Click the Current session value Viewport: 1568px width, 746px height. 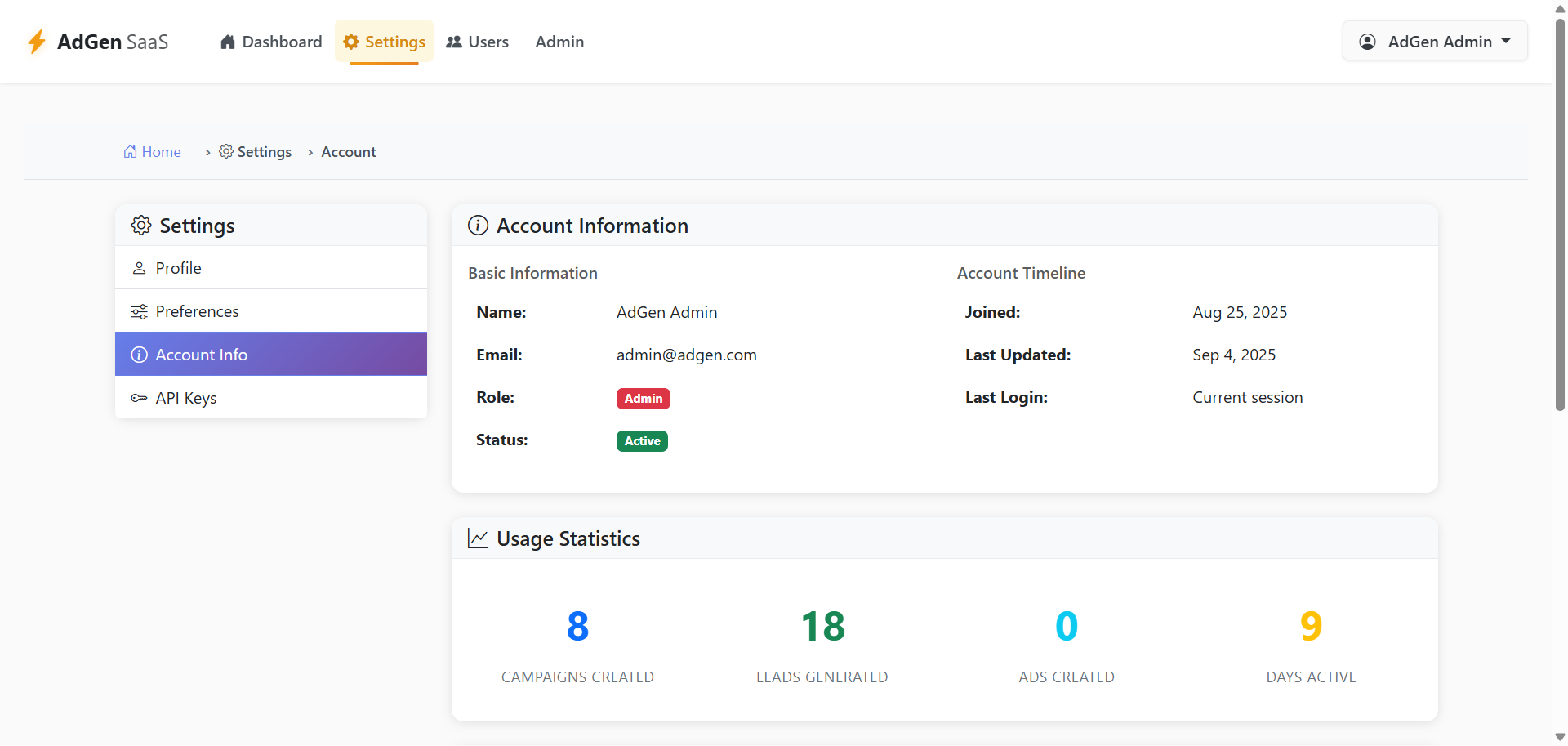pyautogui.click(x=1248, y=398)
